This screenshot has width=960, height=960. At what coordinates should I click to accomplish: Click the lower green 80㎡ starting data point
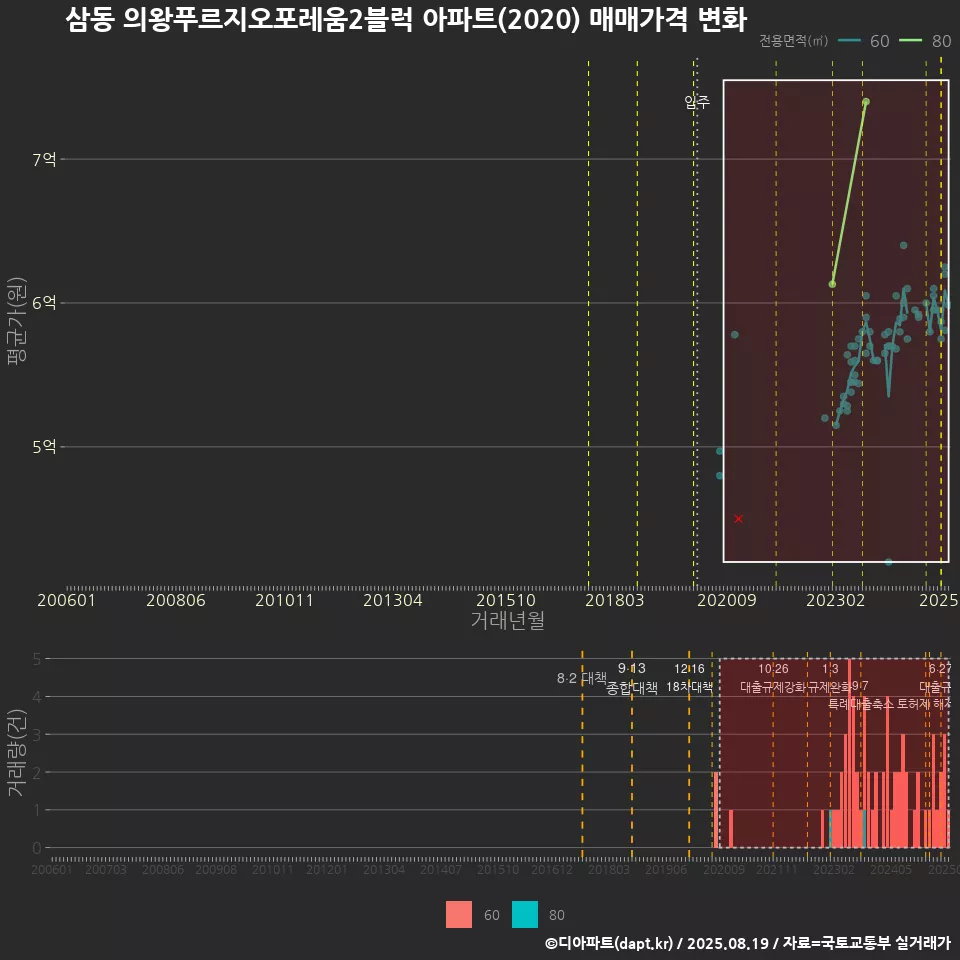tap(832, 284)
